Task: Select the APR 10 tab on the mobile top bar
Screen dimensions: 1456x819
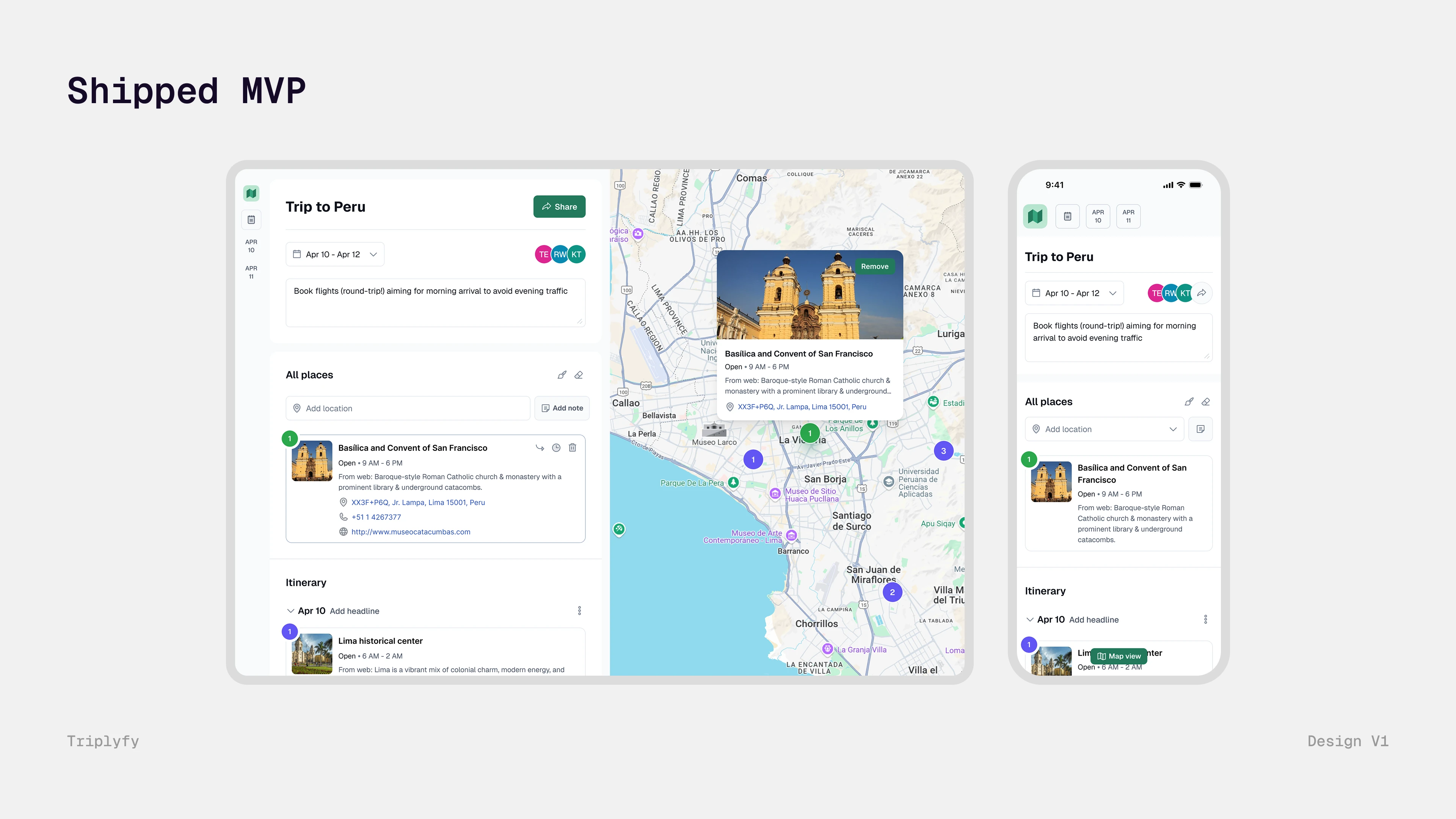Action: 1098,217
